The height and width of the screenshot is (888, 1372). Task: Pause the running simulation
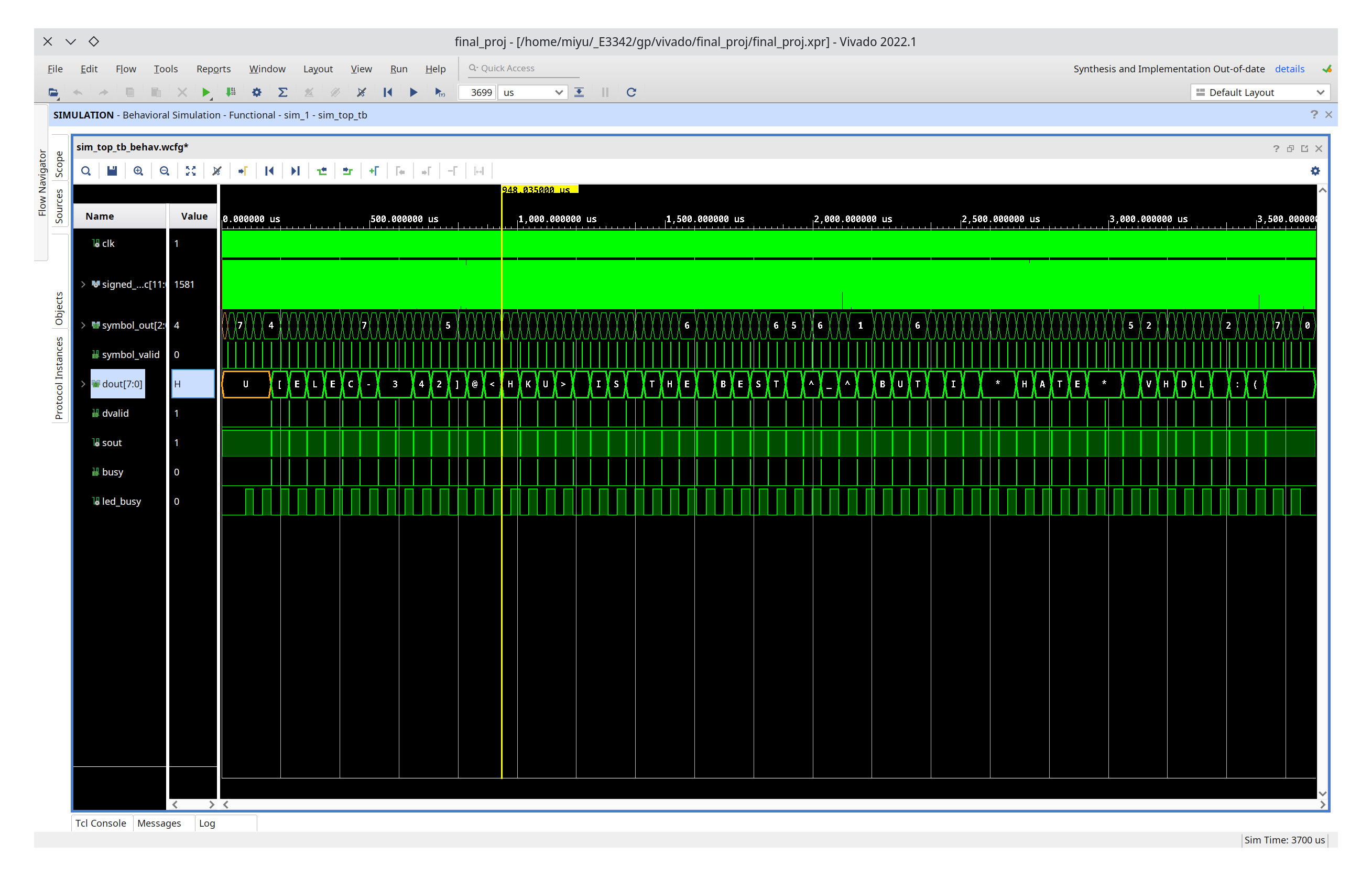coord(605,92)
